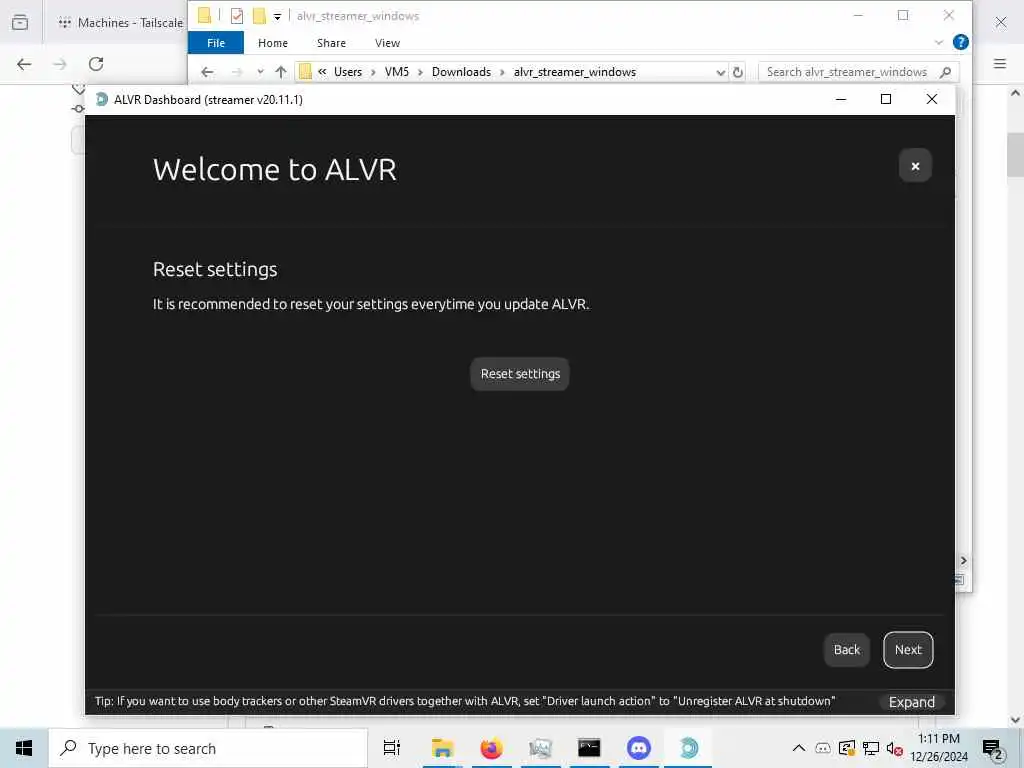Show hidden system tray icons
This screenshot has height=768, width=1024.
[798, 748]
